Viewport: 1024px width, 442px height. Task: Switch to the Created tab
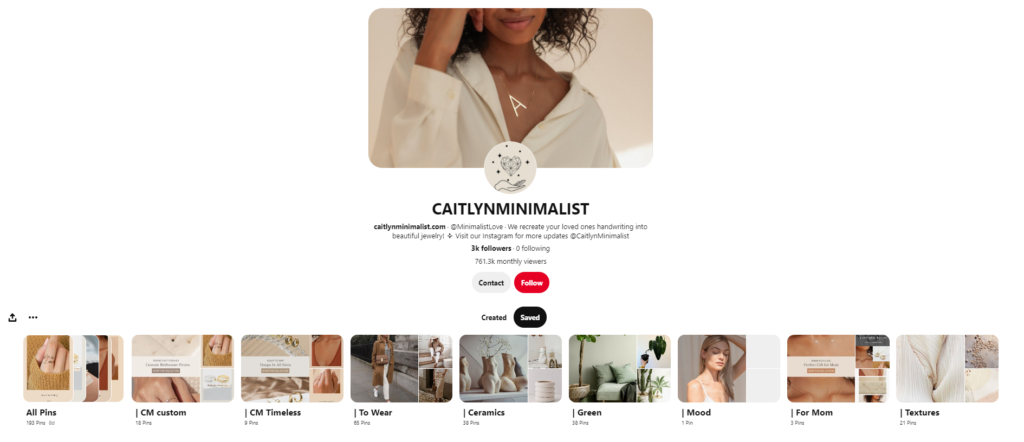[494, 318]
